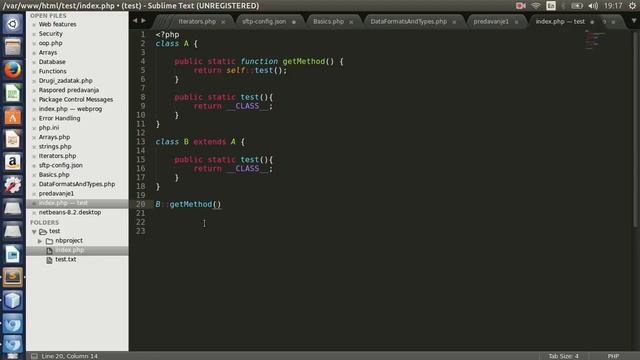The image size is (640, 360).
Task: Go to previous tab with left arrow
Action: (x=135, y=20)
